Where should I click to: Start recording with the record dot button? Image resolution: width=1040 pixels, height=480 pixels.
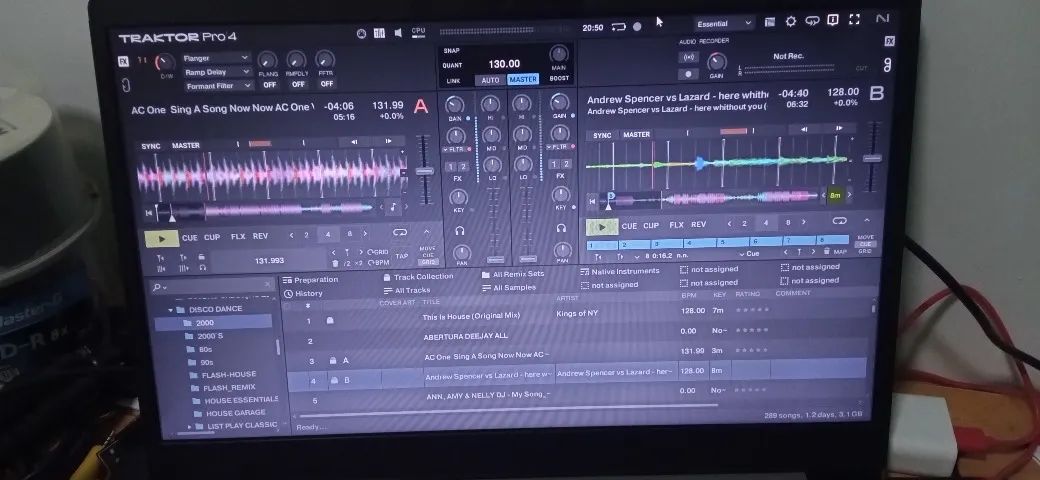pyautogui.click(x=688, y=74)
